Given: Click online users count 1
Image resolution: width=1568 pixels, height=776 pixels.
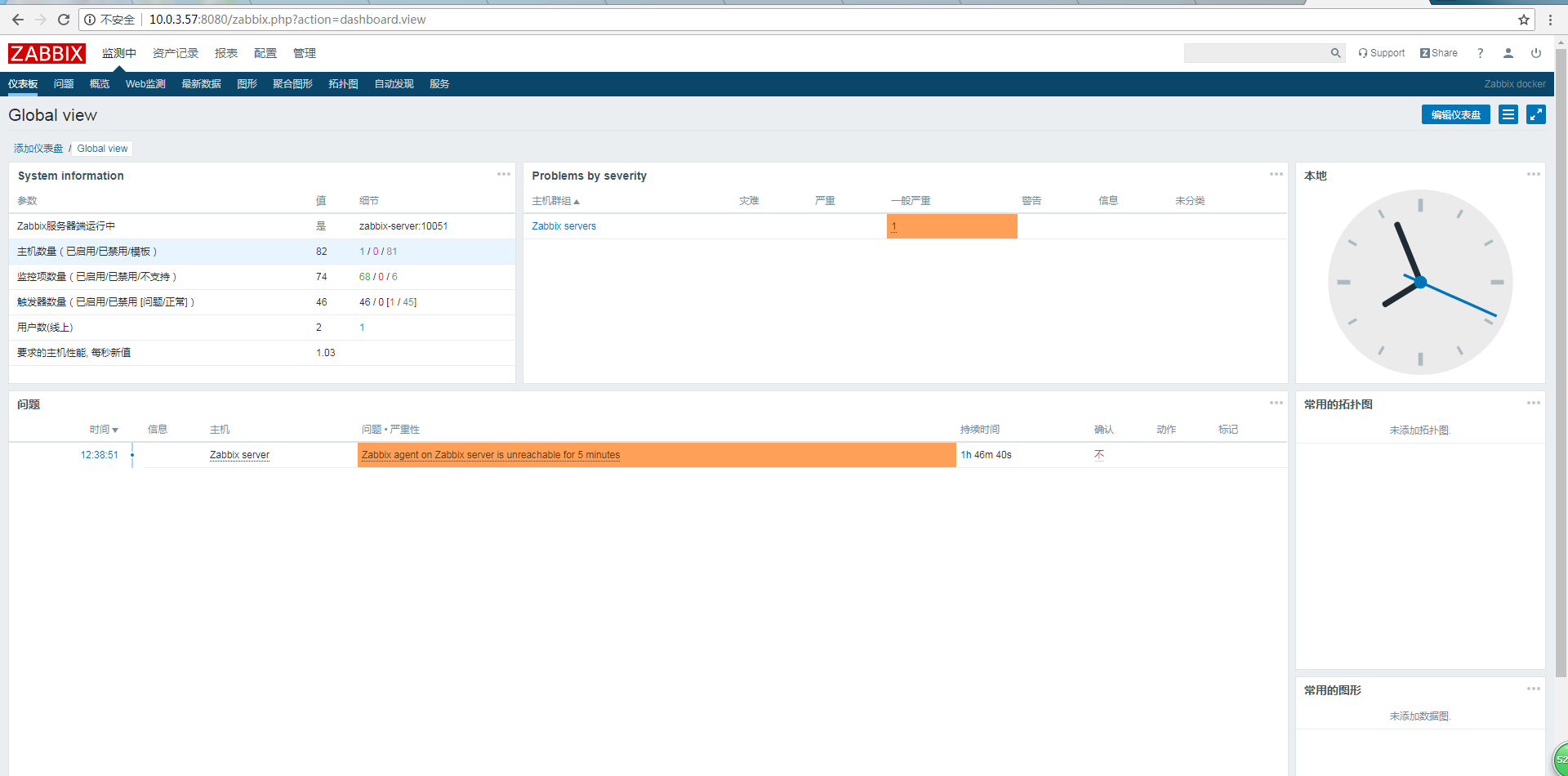Looking at the screenshot, I should click(x=362, y=328).
